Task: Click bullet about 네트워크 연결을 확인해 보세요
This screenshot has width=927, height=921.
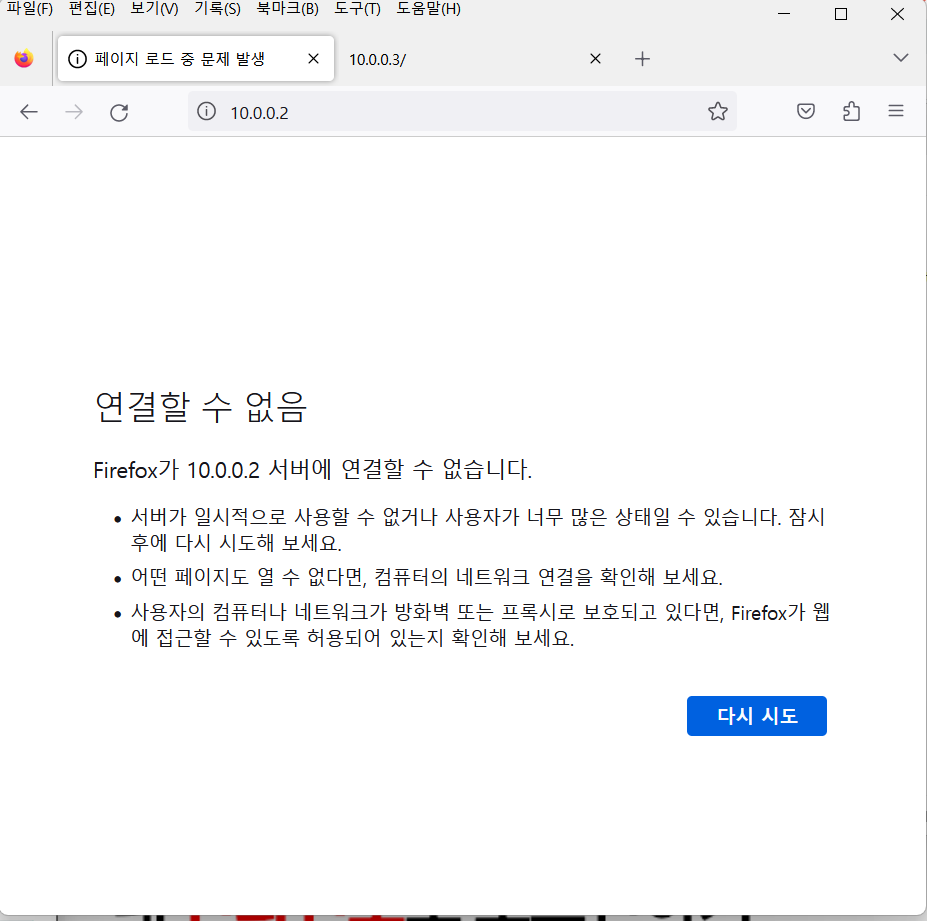Action: point(426,577)
